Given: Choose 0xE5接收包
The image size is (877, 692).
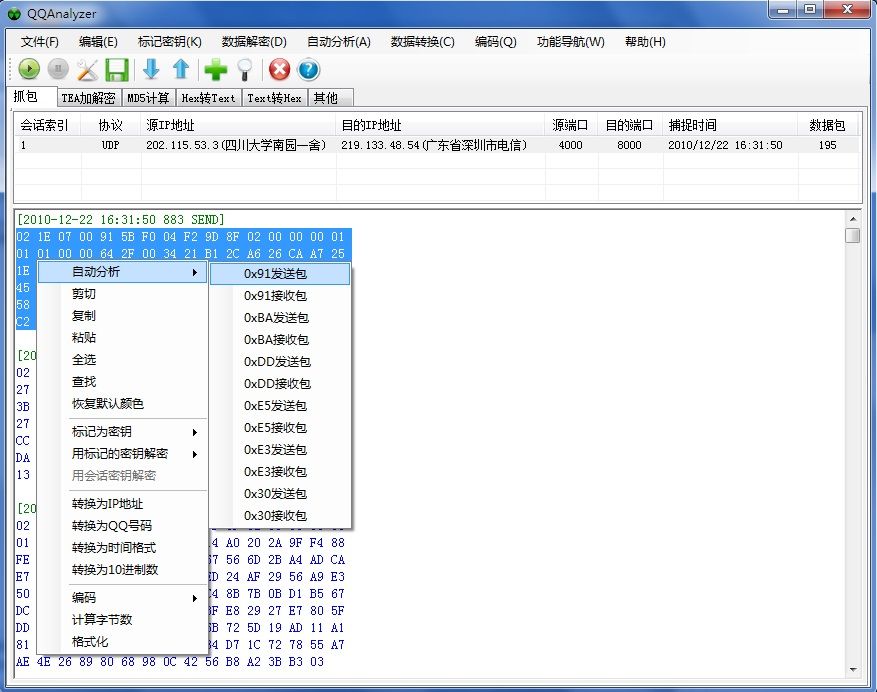Looking at the screenshot, I should pyautogui.click(x=280, y=428).
